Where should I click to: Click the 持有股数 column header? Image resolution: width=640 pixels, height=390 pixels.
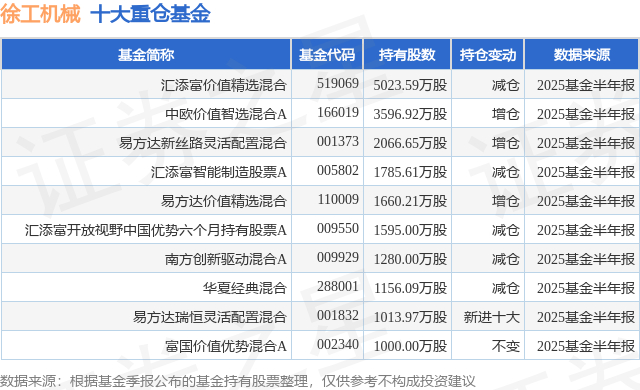click(407, 55)
